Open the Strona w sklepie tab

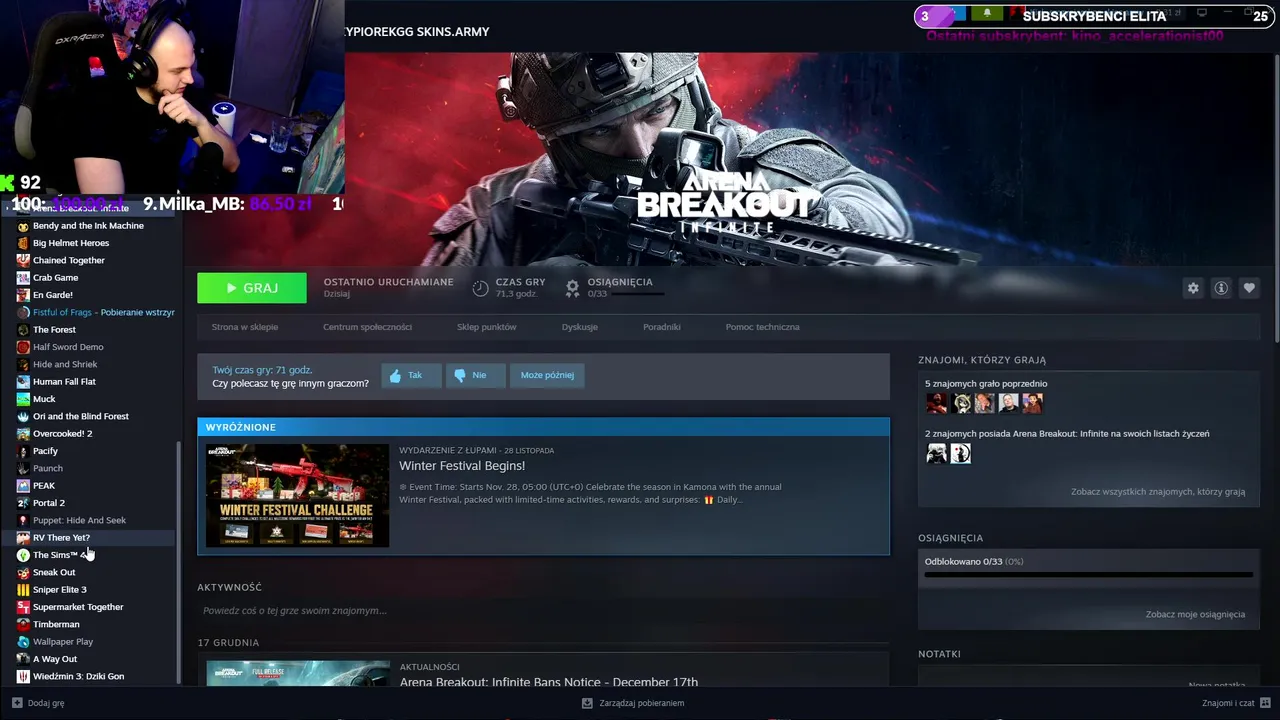(x=245, y=327)
